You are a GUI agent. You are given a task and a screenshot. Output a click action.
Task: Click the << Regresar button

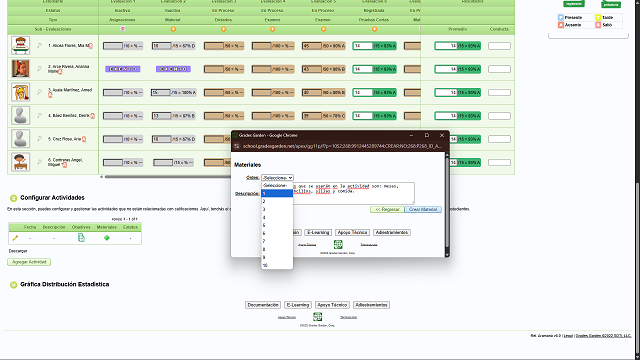[x=387, y=209]
